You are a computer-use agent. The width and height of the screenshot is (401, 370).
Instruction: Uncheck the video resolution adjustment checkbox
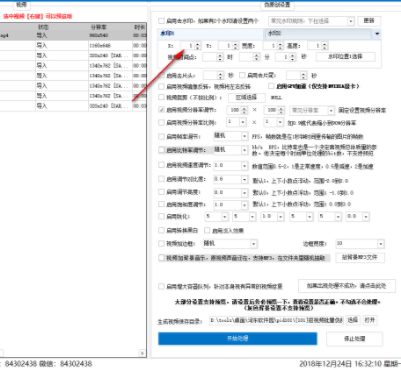pyautogui.click(x=161, y=110)
